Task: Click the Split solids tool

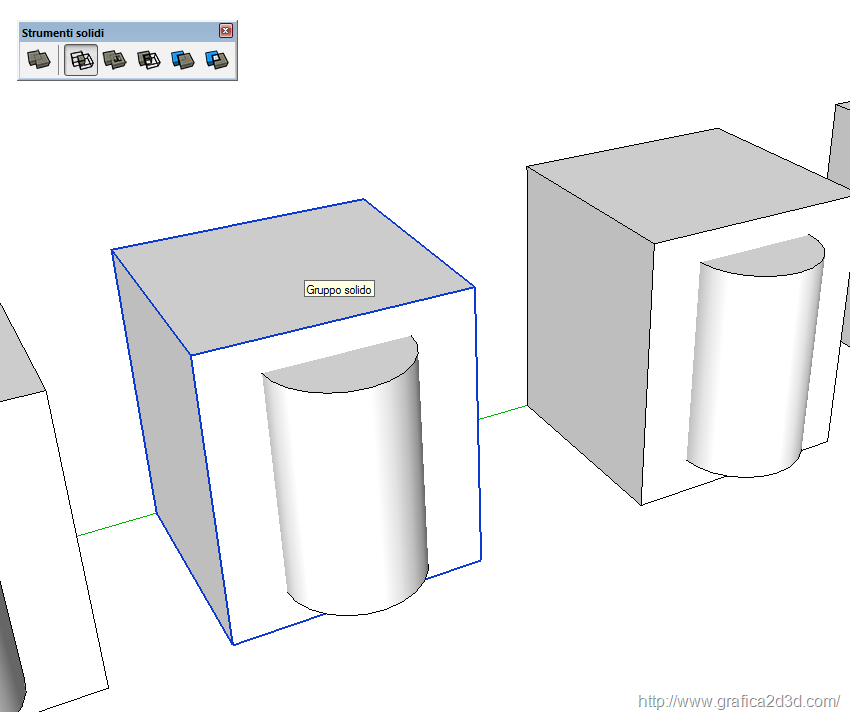Action: (x=216, y=61)
